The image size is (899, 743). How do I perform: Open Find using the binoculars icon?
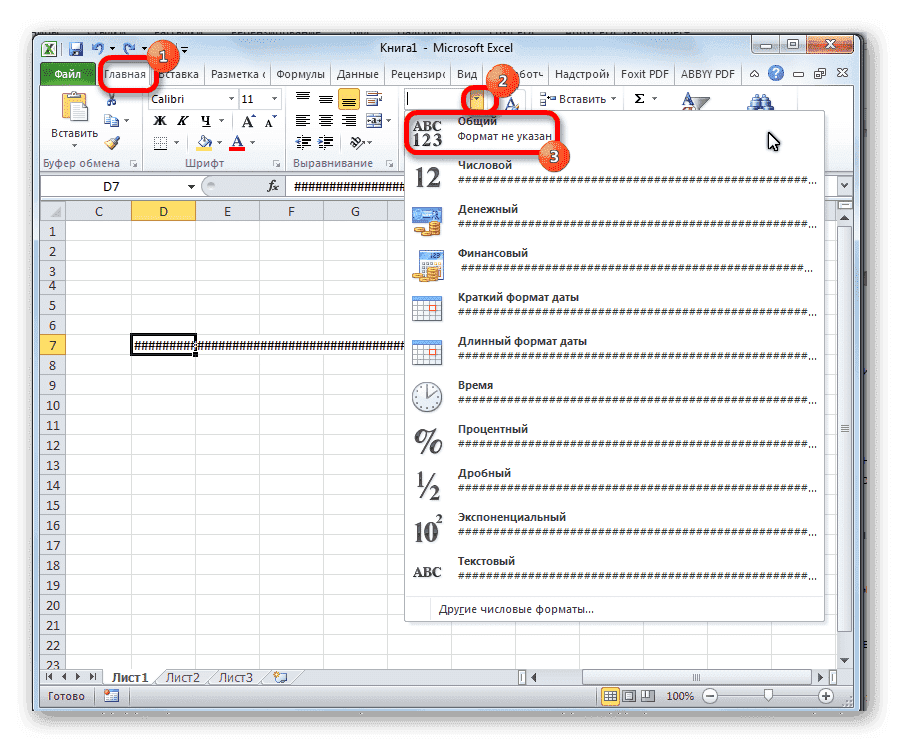[x=760, y=101]
